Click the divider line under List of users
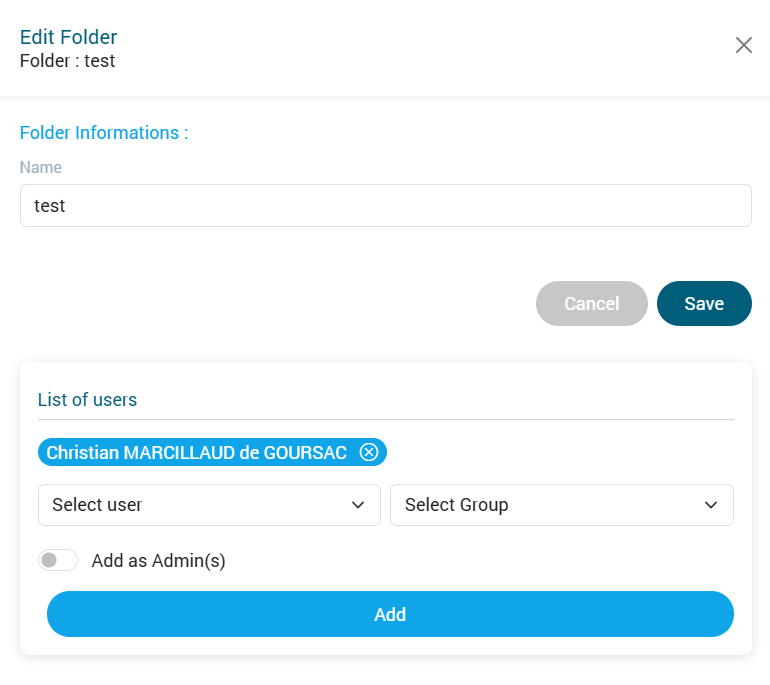Image resolution: width=770 pixels, height=685 pixels. (385, 419)
